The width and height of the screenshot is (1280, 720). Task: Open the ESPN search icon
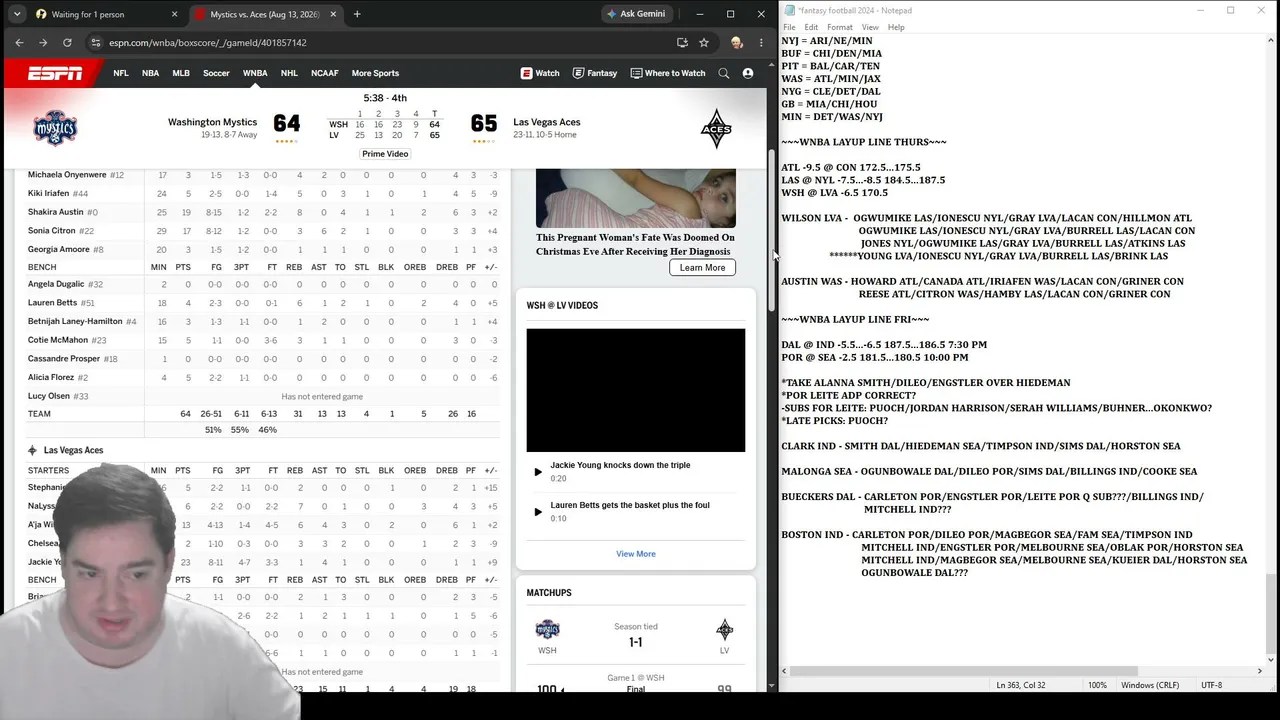tap(725, 73)
